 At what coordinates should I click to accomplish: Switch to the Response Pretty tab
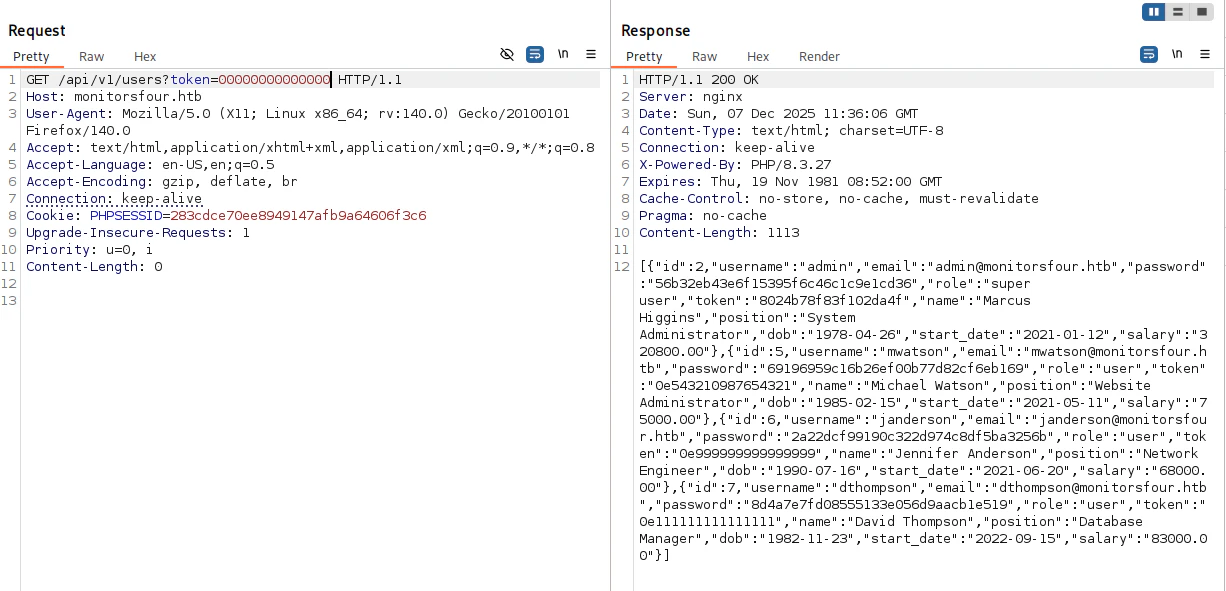click(x=644, y=57)
